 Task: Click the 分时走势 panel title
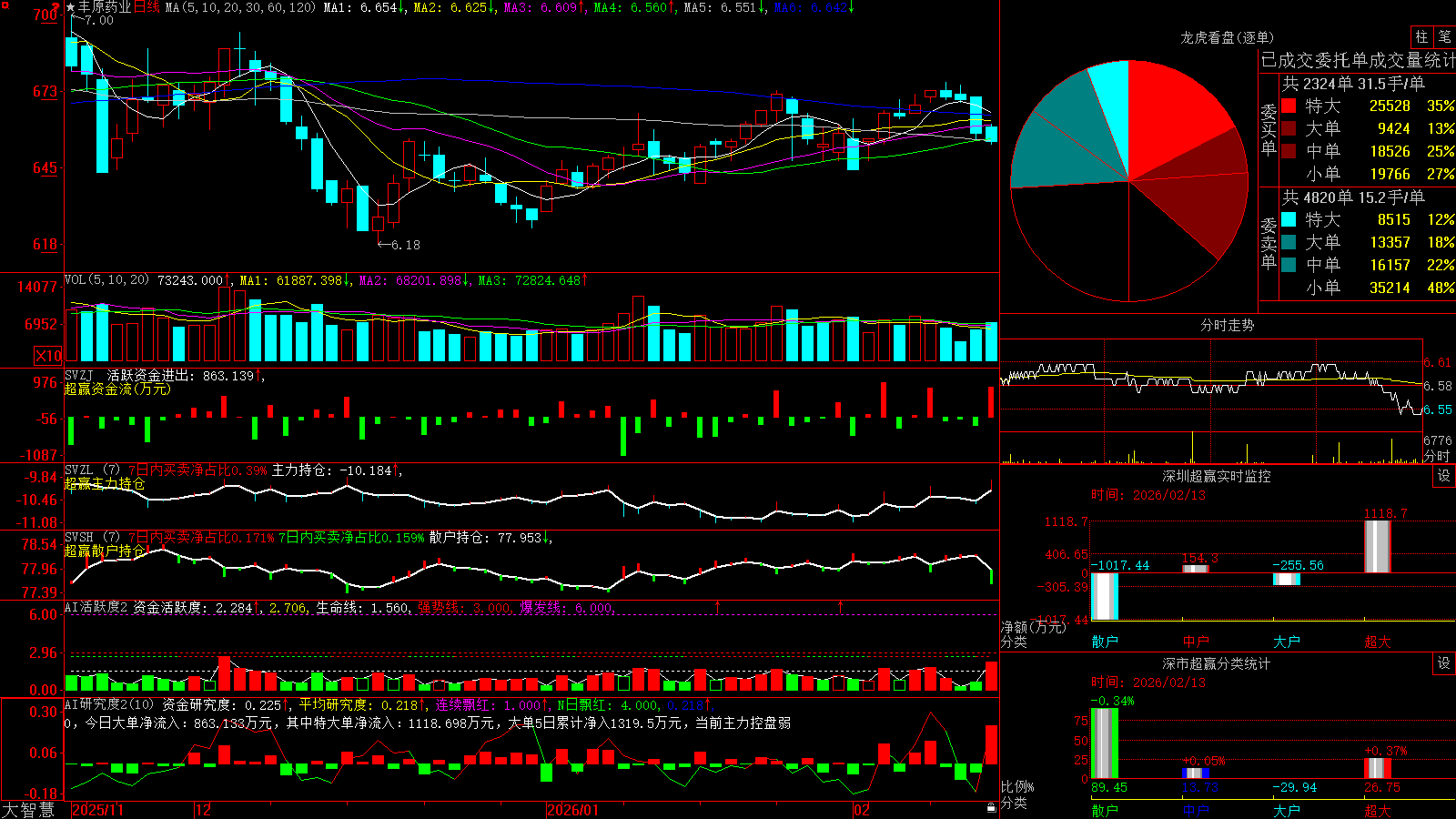(x=1227, y=325)
